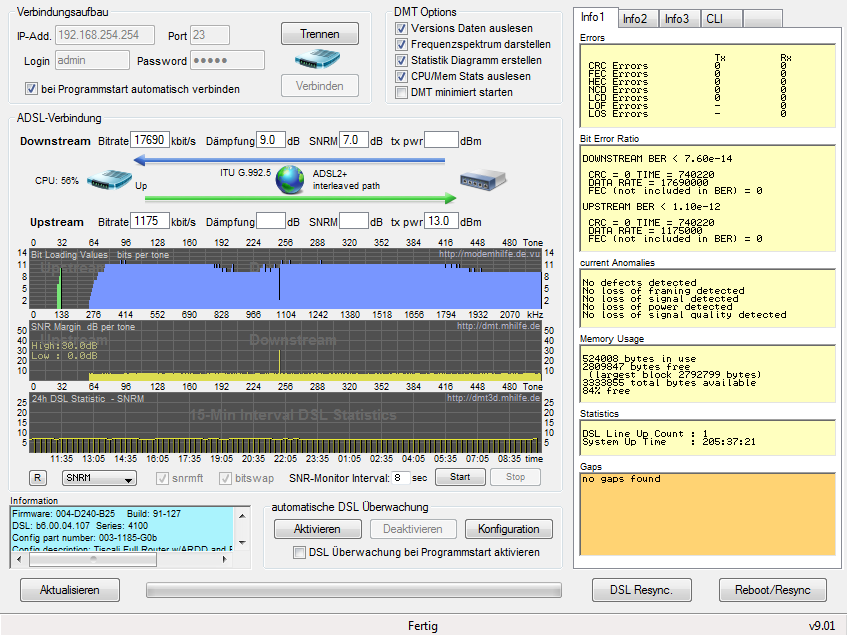Toggle the snrmft checkbox
The height and width of the screenshot is (636, 847).
coord(162,478)
